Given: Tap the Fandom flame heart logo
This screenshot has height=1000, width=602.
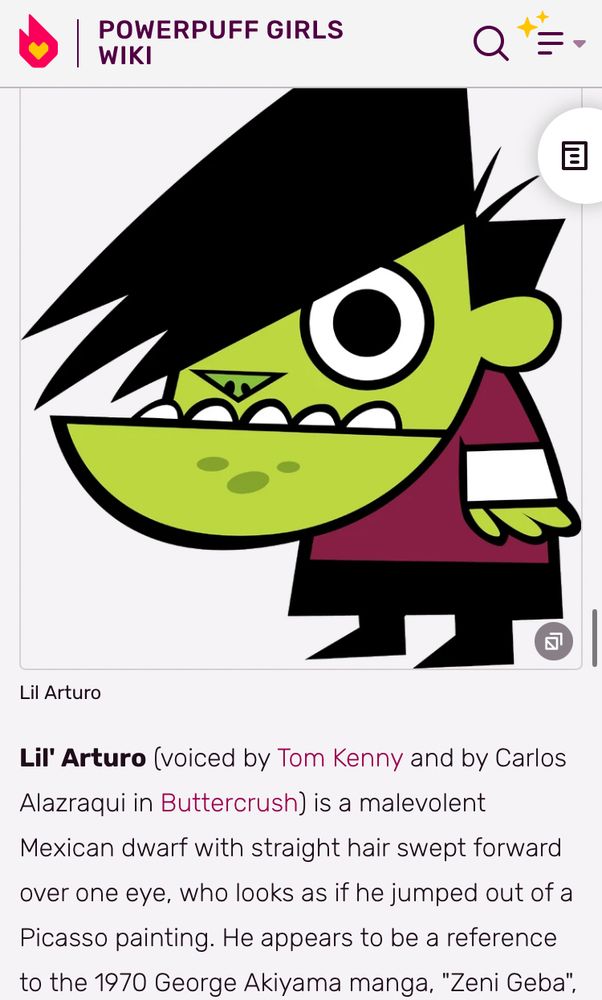Looking at the screenshot, I should (38, 41).
